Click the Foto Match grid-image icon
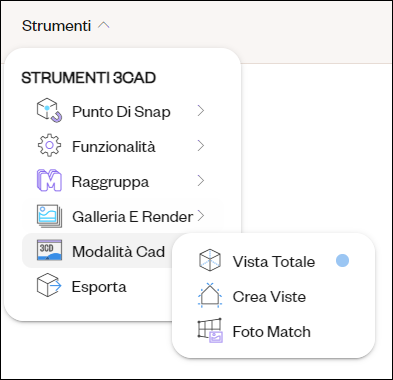The width and height of the screenshot is (393, 380). tap(210, 330)
